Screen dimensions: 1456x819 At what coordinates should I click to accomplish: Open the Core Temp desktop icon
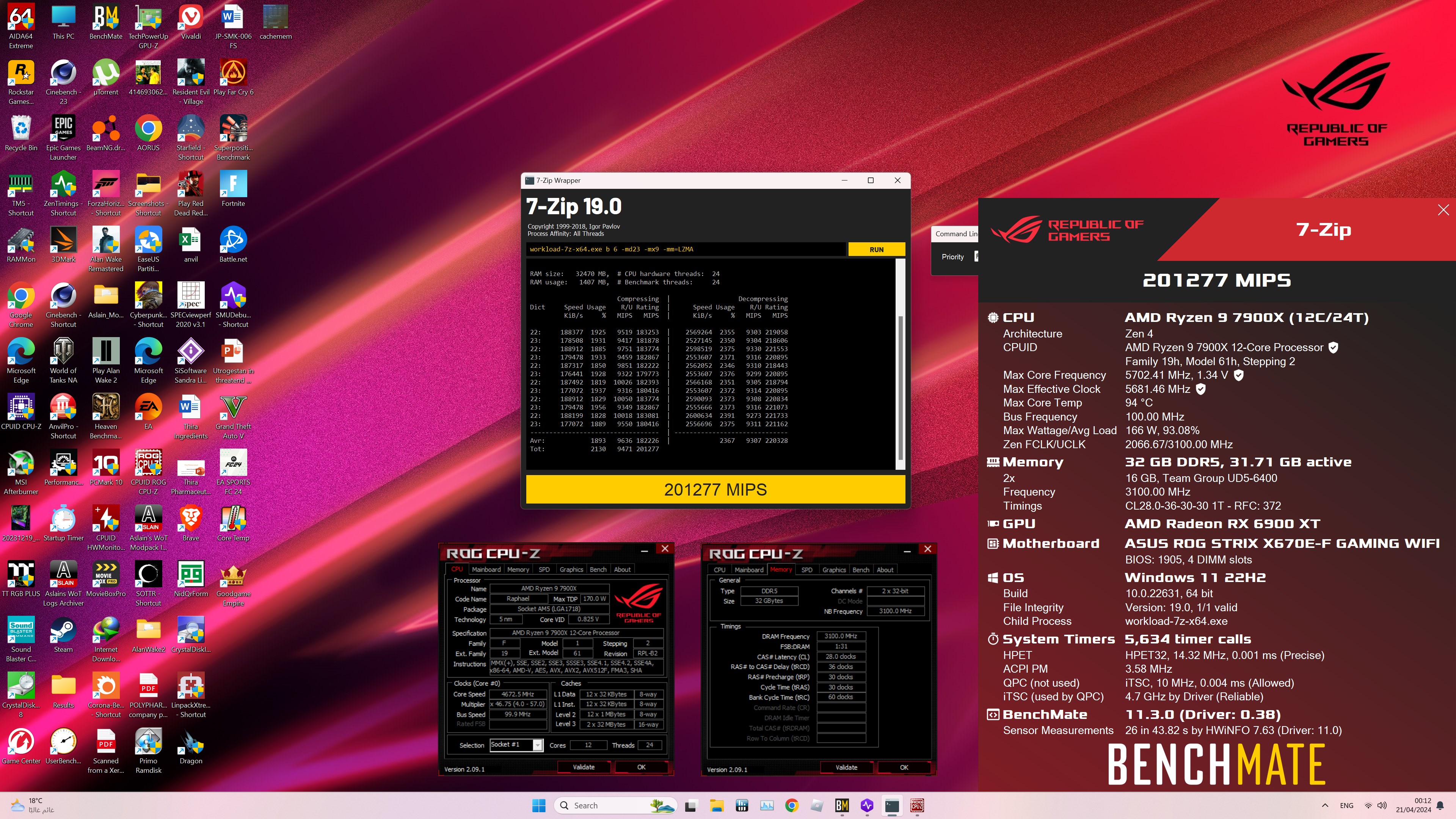(x=233, y=523)
